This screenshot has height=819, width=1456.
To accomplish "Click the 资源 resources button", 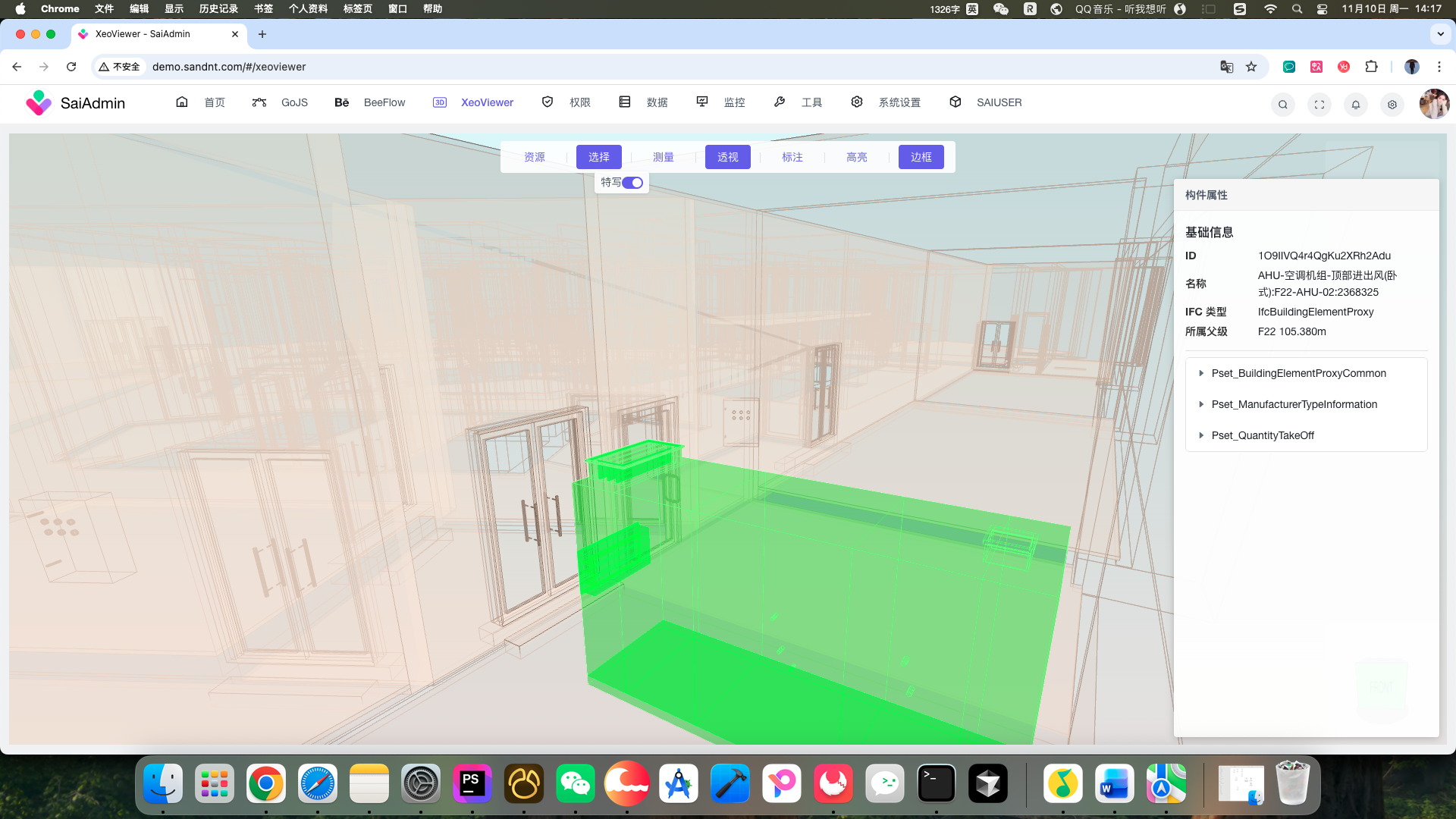I will click(x=534, y=157).
